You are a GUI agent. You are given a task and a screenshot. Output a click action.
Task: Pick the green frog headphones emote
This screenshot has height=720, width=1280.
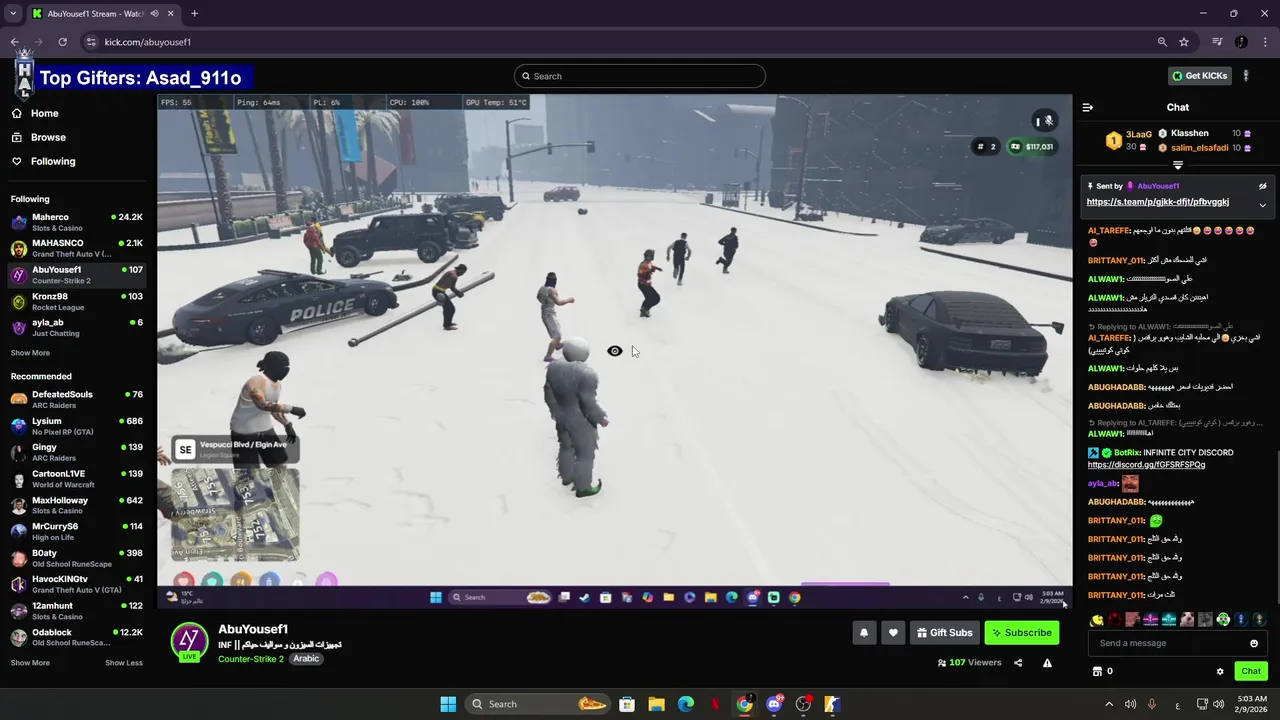(1223, 620)
